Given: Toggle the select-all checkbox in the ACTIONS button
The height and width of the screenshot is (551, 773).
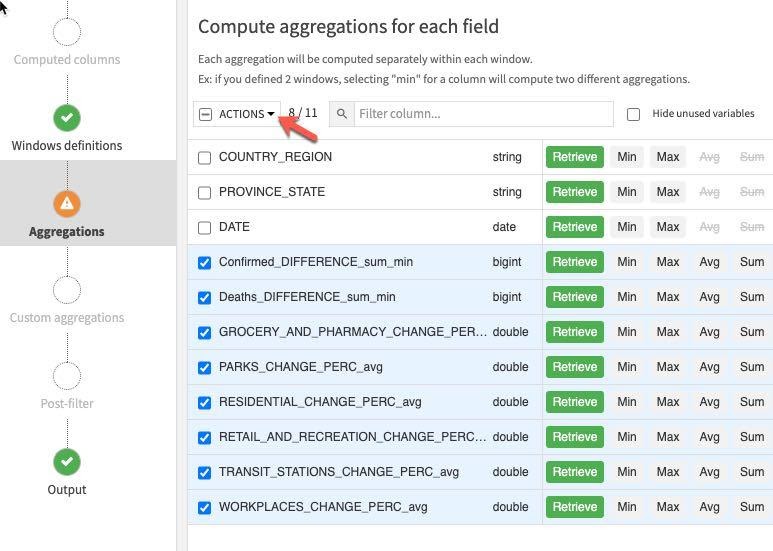Looking at the screenshot, I should [206, 114].
